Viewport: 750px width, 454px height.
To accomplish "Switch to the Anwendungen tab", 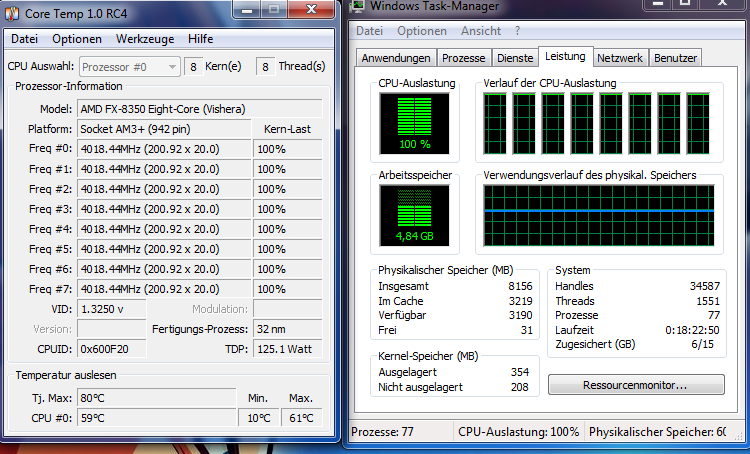I will [x=396, y=58].
